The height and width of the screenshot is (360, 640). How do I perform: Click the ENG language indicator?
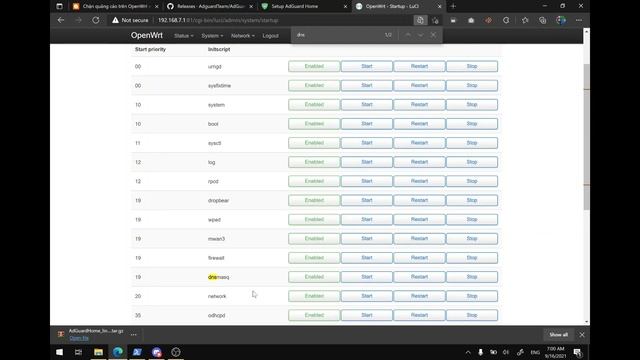(x=535, y=352)
